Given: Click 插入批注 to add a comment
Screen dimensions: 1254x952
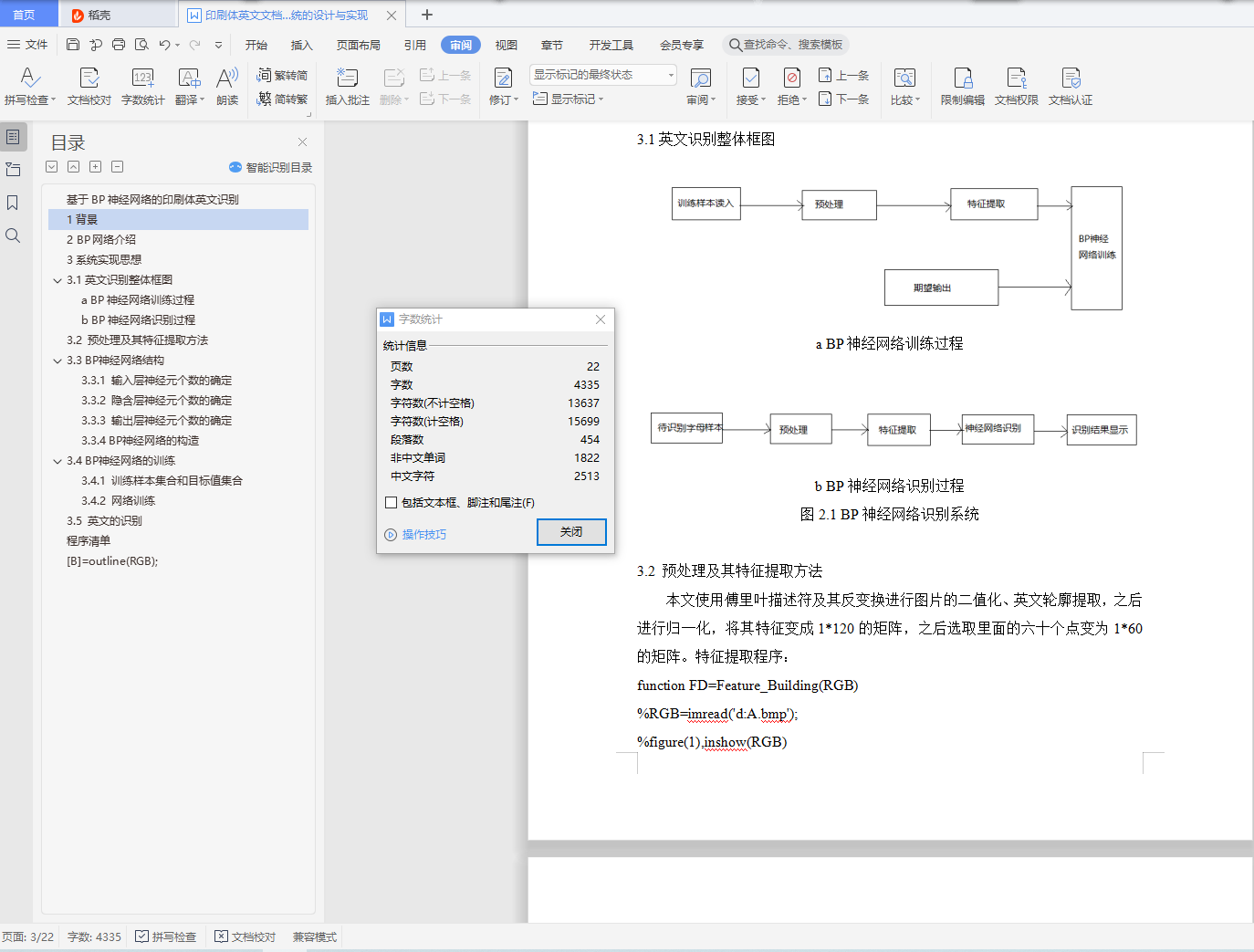Looking at the screenshot, I should tap(348, 87).
